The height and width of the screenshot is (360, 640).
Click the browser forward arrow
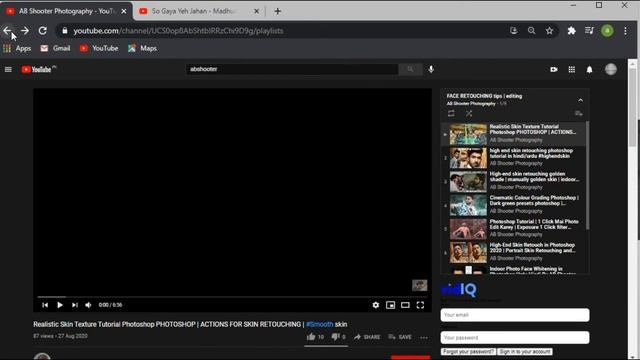point(25,31)
